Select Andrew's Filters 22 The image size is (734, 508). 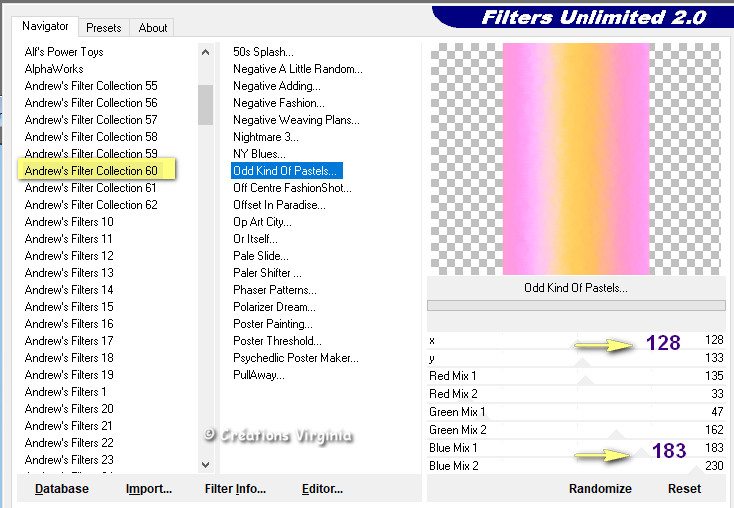pyautogui.click(x=69, y=443)
